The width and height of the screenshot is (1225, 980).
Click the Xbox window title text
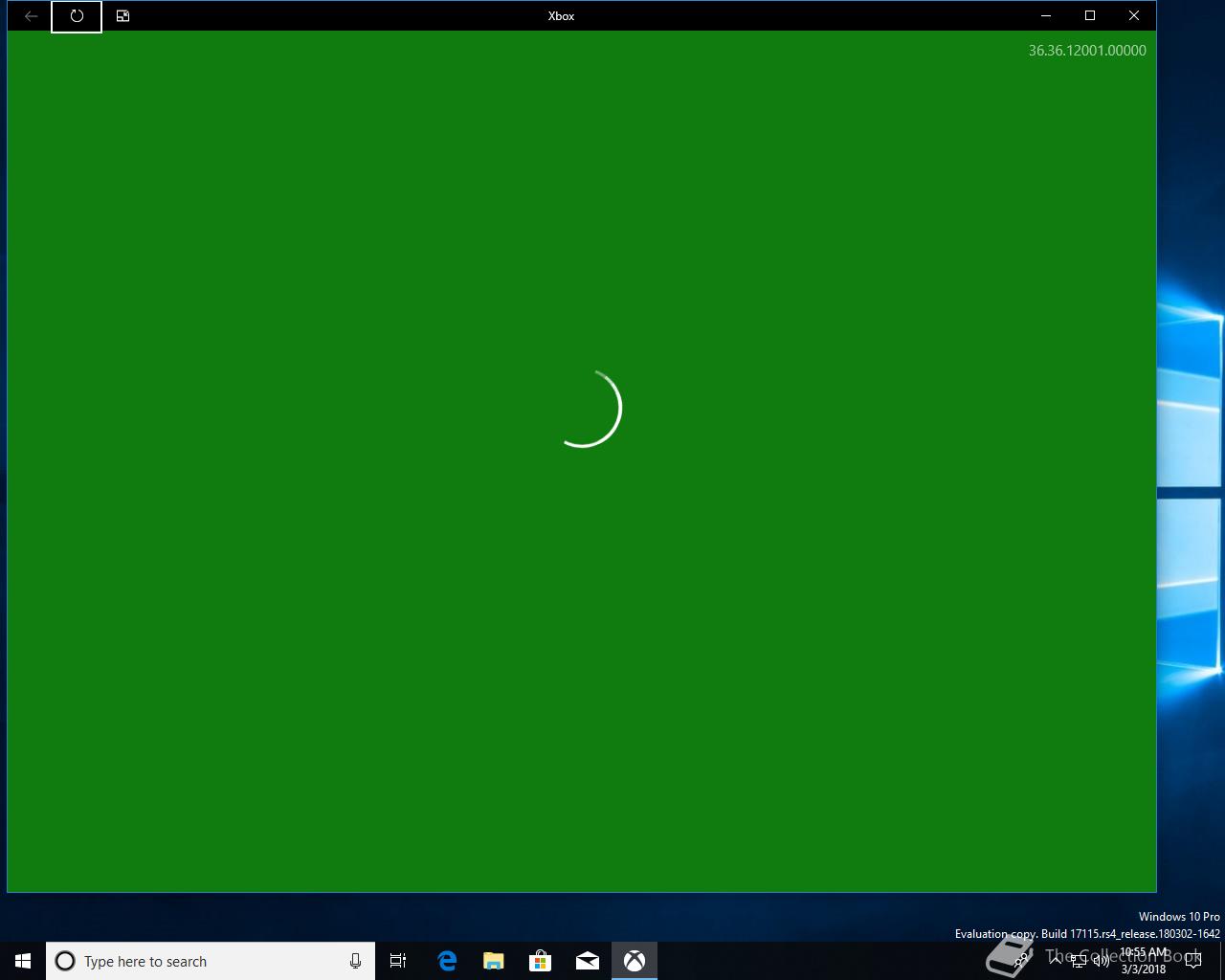(x=561, y=16)
